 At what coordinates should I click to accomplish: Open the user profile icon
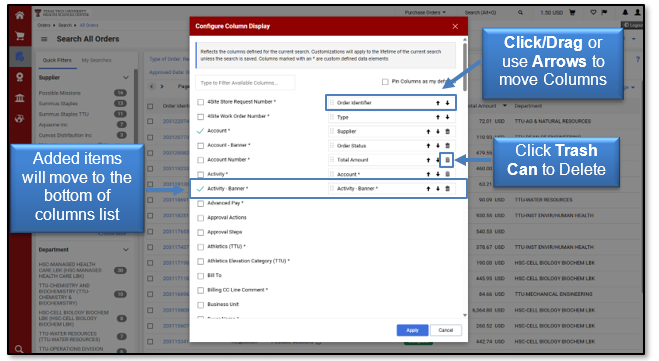coord(638,13)
